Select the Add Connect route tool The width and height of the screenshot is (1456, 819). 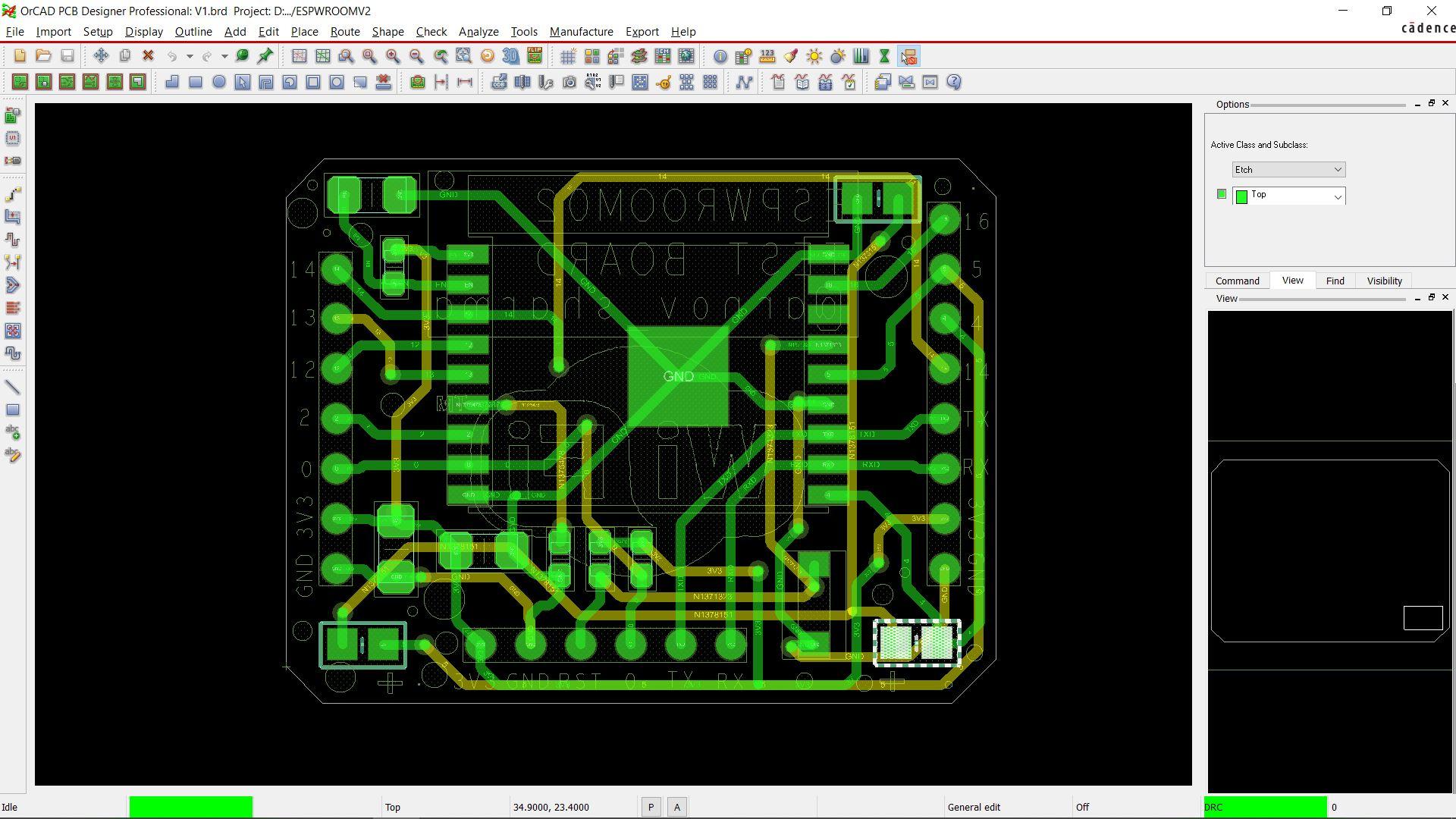pyautogui.click(x=13, y=194)
